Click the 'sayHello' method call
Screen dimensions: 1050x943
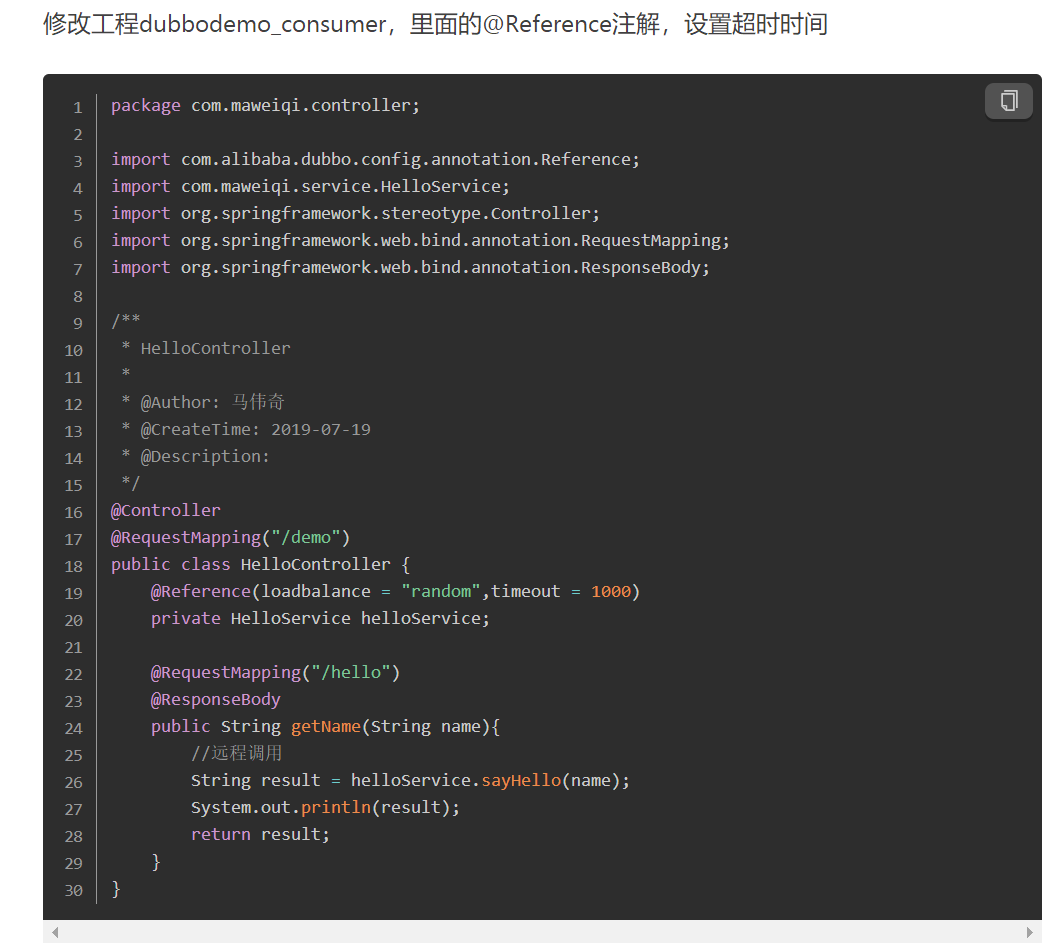522,780
